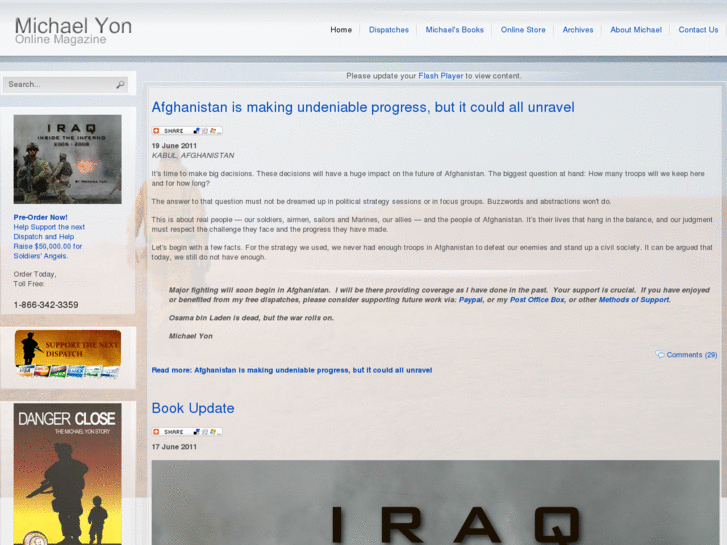The image size is (727, 545).
Task: Open Methods of Support link
Action: (x=634, y=300)
